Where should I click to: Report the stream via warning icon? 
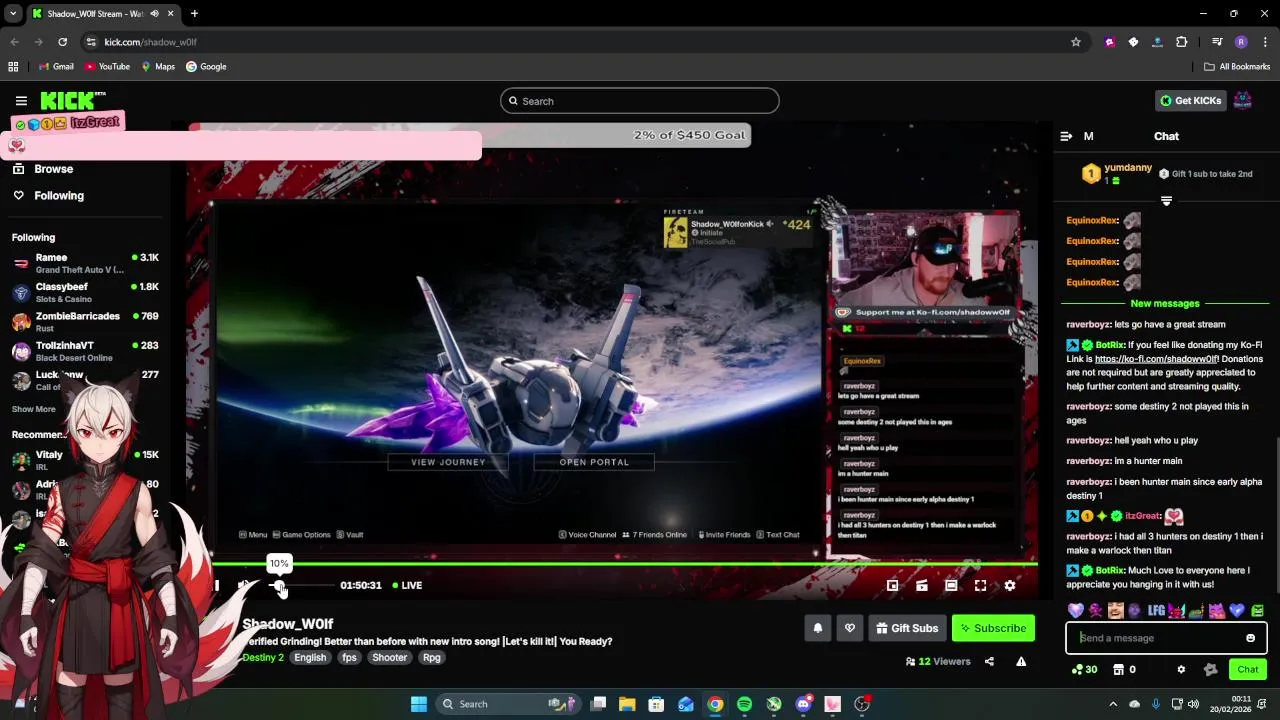[x=1021, y=661]
